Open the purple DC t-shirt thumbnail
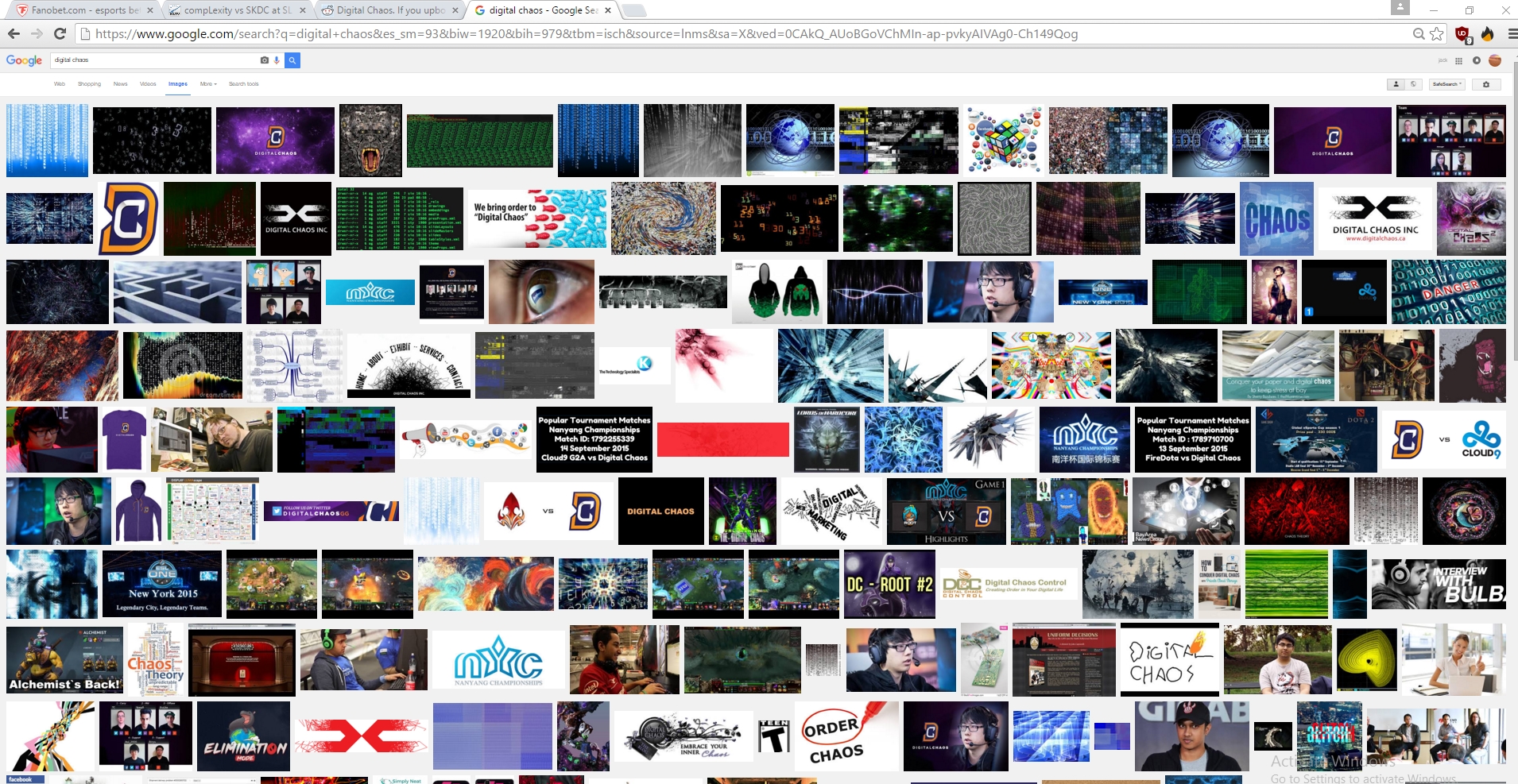Screen dimensions: 1518x784 pyautogui.click(x=125, y=440)
